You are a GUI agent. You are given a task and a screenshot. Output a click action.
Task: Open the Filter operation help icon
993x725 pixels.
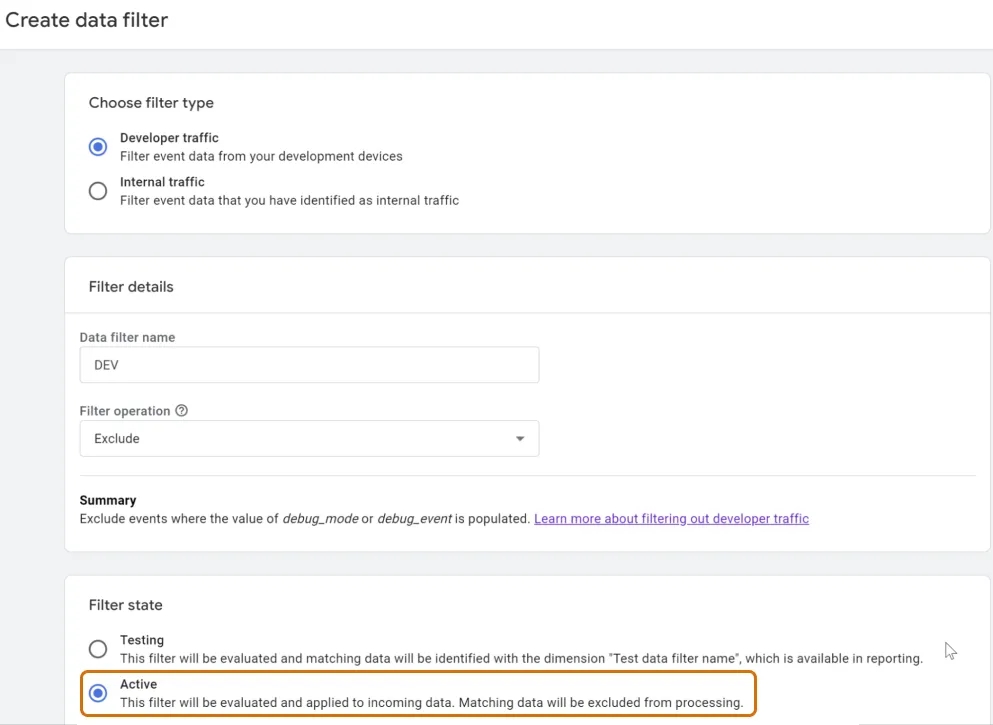(182, 410)
